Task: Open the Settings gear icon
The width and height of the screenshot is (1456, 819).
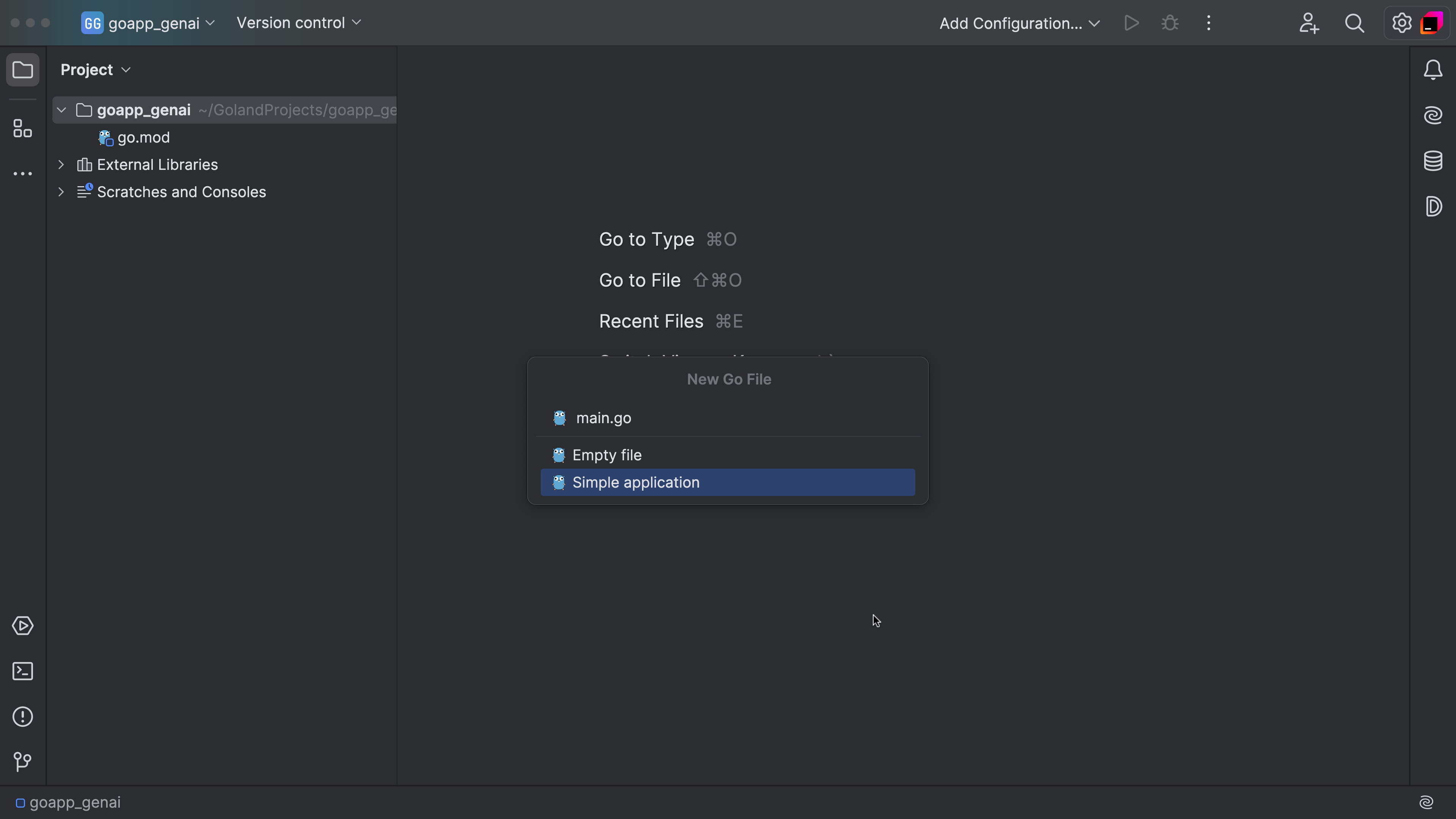Action: (1401, 22)
